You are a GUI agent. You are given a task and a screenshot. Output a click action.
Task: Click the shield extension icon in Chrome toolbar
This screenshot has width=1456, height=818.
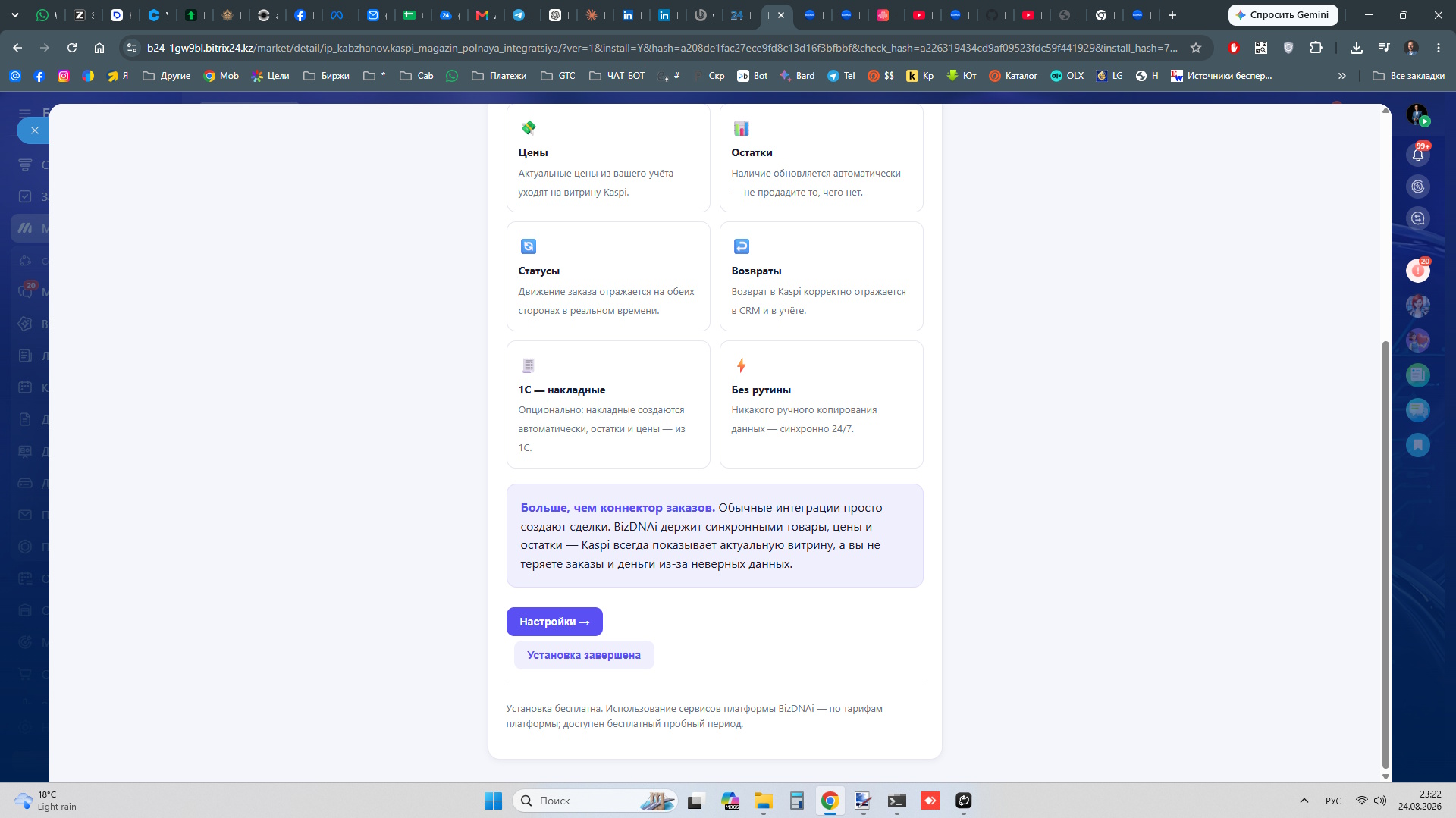pyautogui.click(x=1288, y=48)
